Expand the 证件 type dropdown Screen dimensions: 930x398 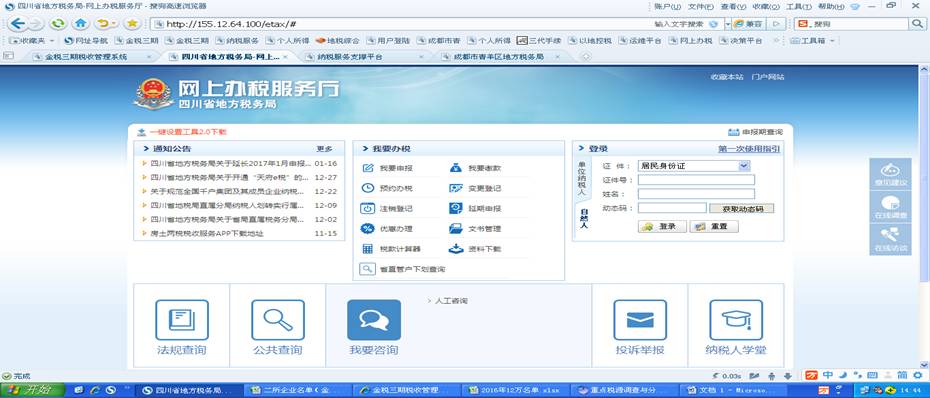click(x=744, y=166)
